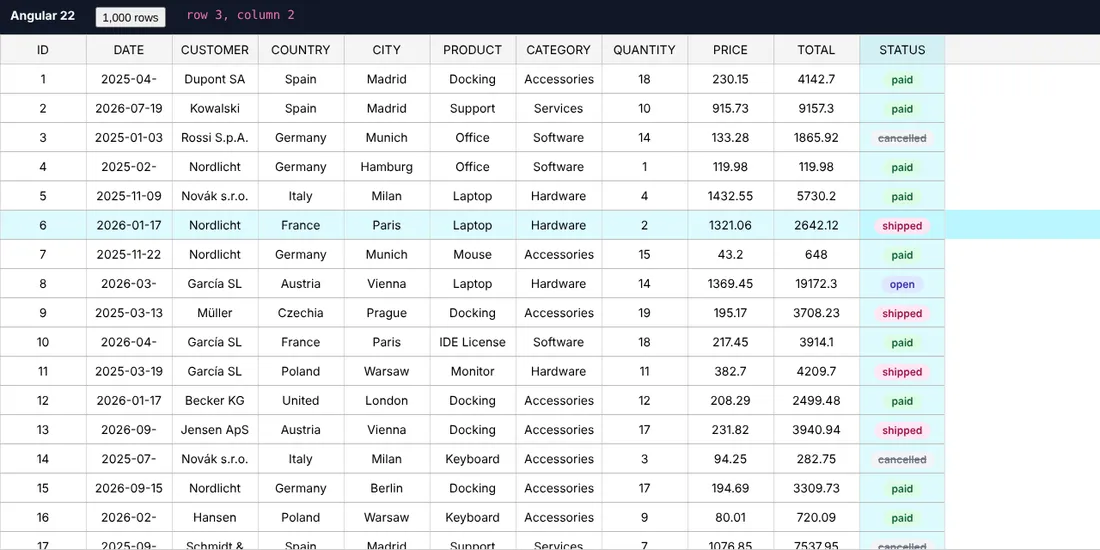Click customer cell Kowalski
The width and height of the screenshot is (1100, 550).
click(215, 109)
